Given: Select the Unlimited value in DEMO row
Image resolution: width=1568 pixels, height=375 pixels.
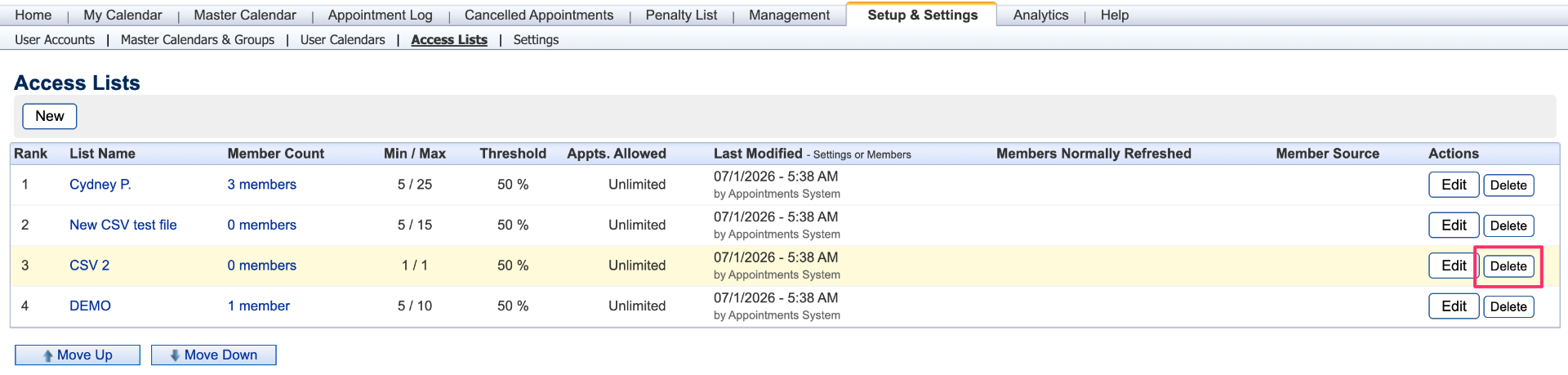Looking at the screenshot, I should point(637,306).
